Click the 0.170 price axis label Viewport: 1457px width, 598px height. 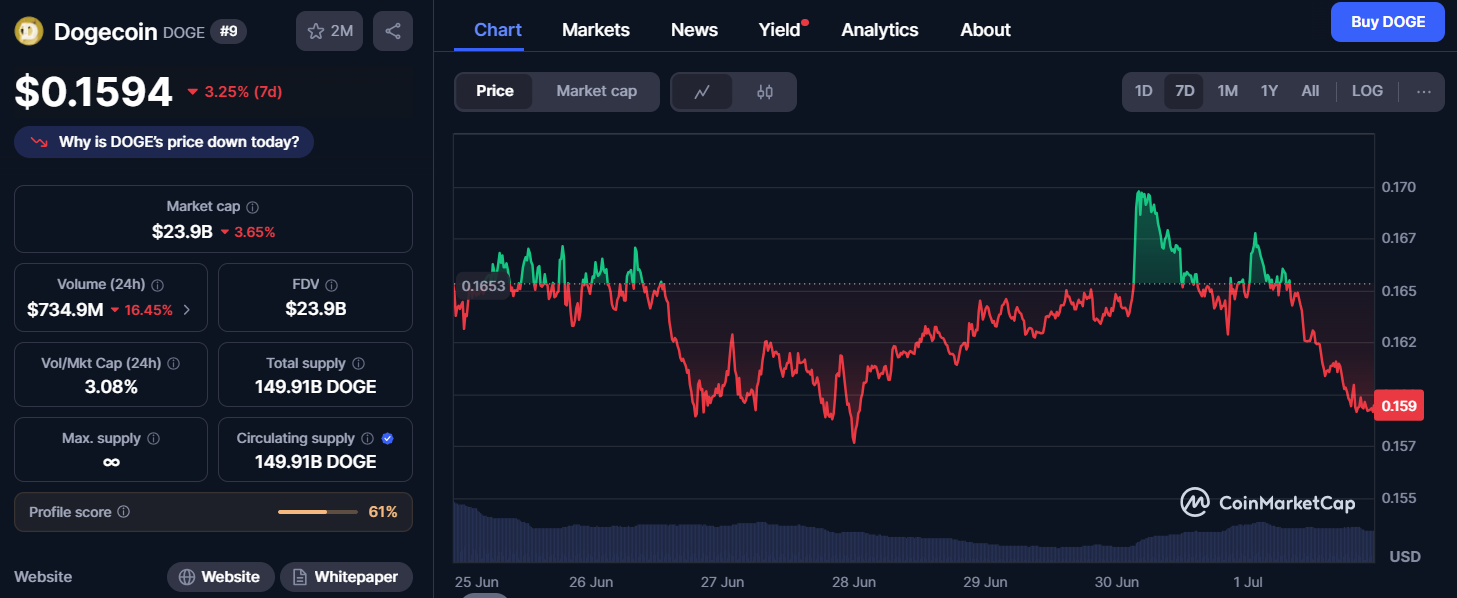pyautogui.click(x=1398, y=187)
